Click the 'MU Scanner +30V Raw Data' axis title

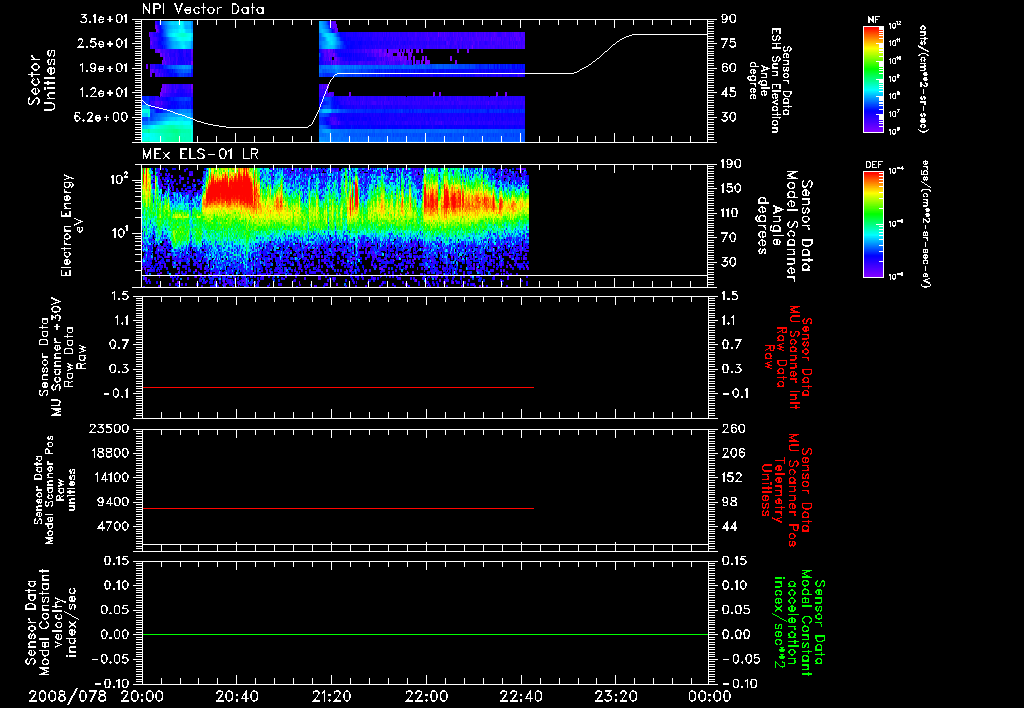coord(62,357)
